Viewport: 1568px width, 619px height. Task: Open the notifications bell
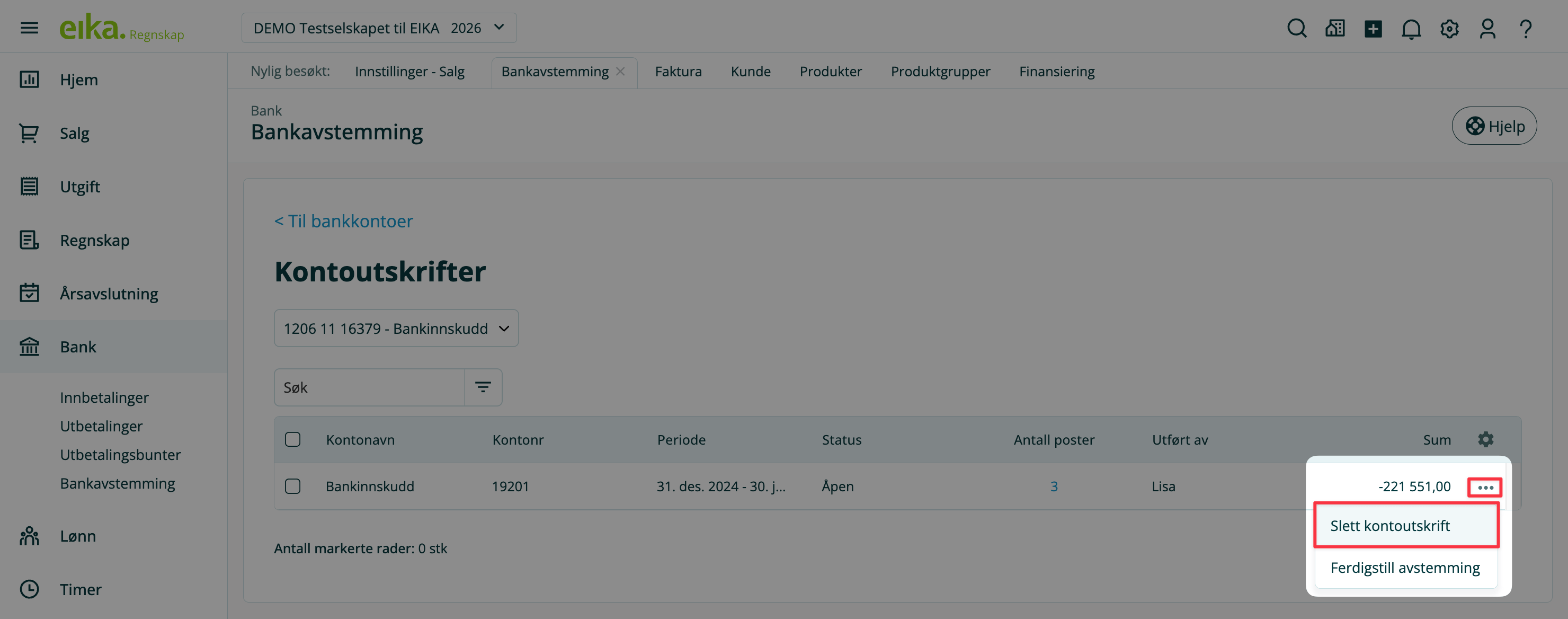(1411, 29)
